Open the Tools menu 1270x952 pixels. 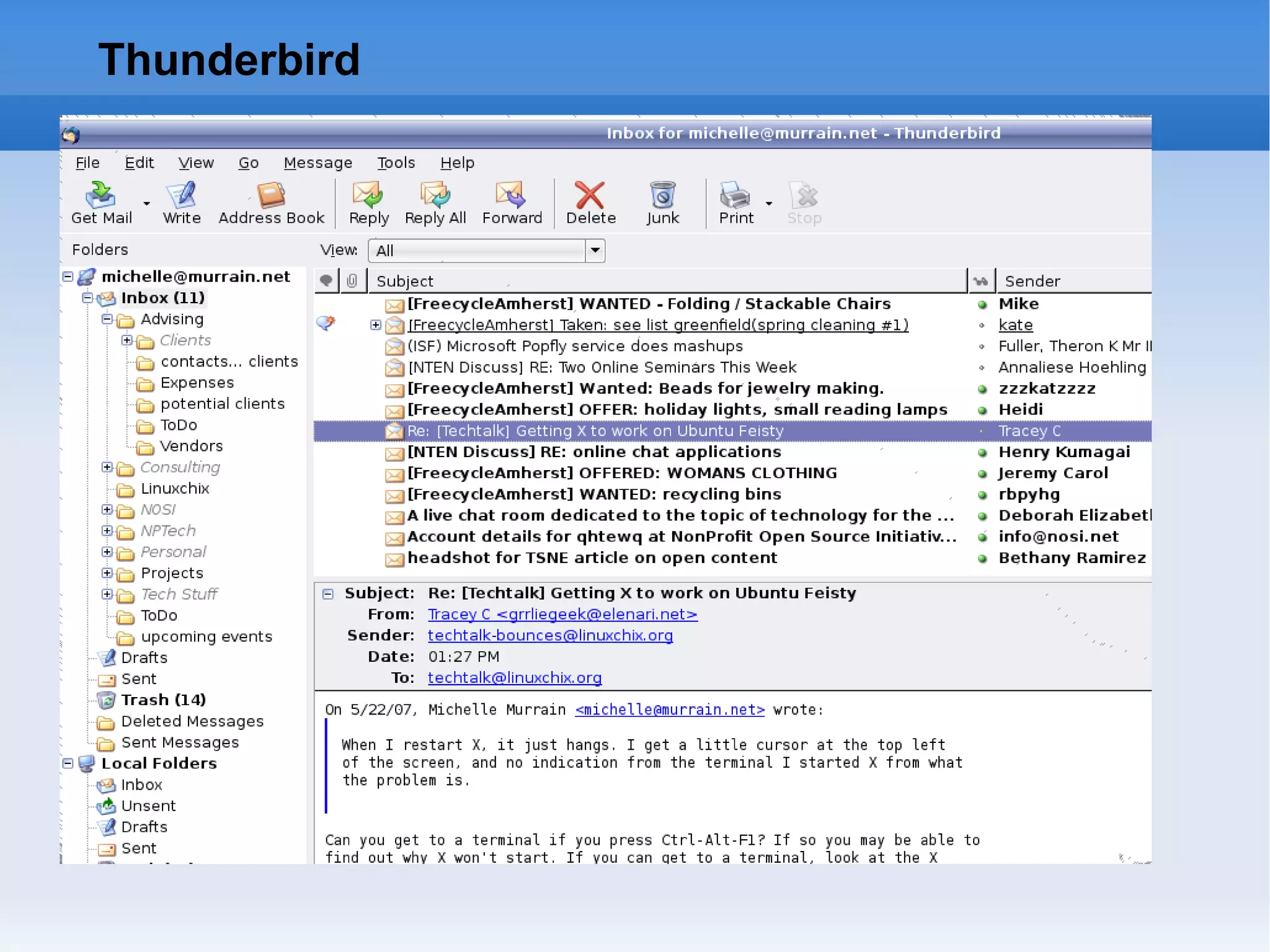coord(396,162)
